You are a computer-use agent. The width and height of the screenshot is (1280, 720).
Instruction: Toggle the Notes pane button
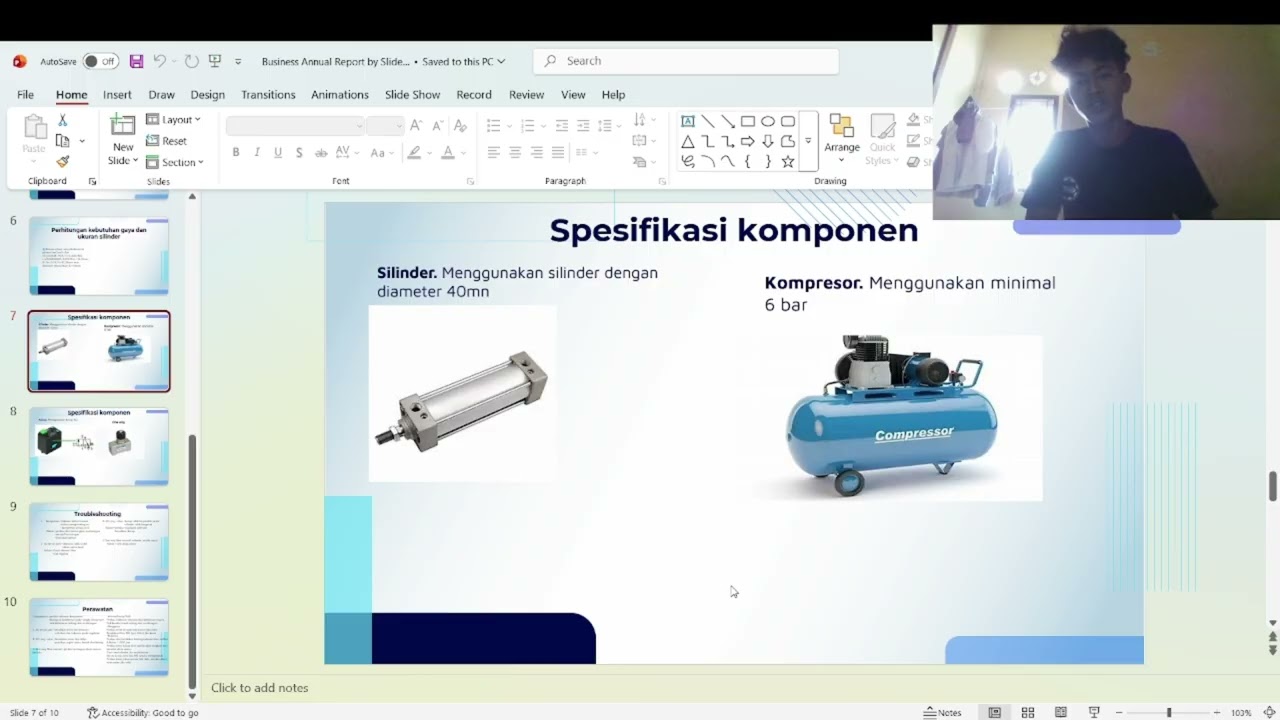pyautogui.click(x=942, y=712)
